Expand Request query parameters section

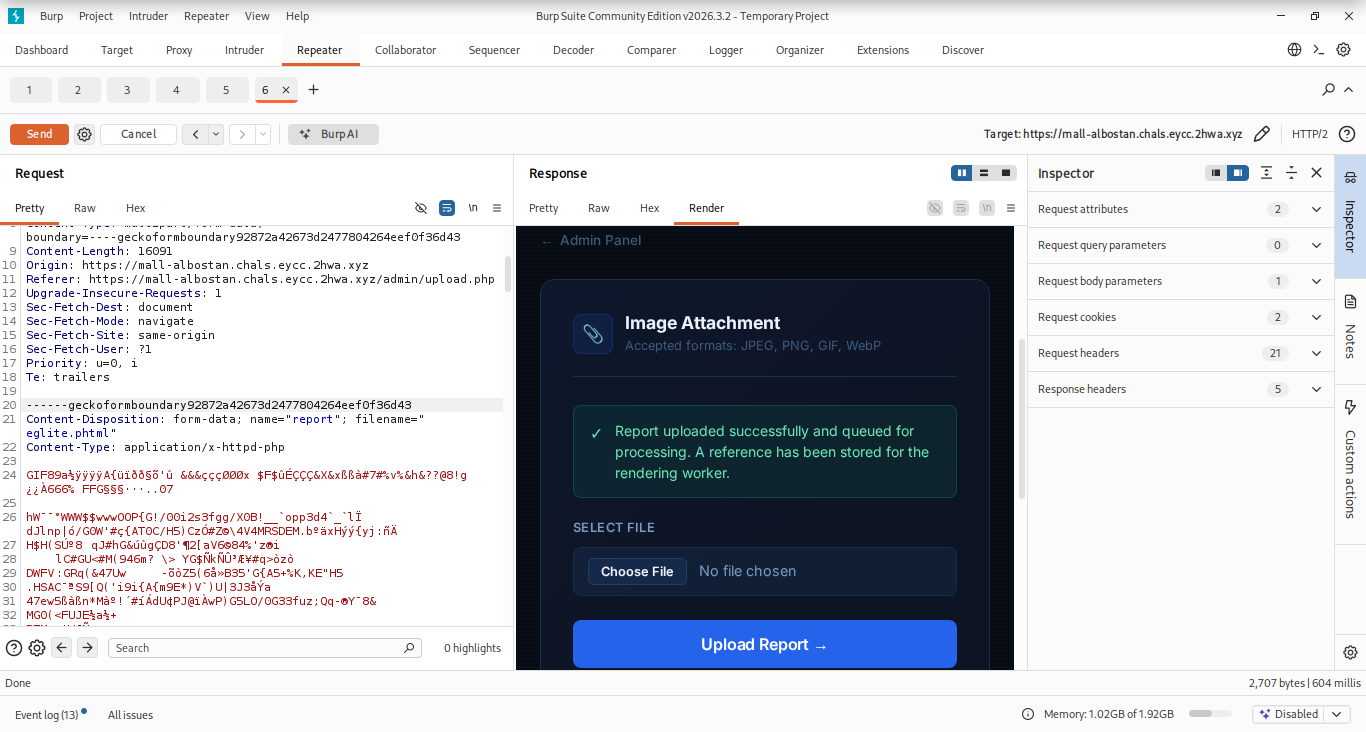point(1317,245)
